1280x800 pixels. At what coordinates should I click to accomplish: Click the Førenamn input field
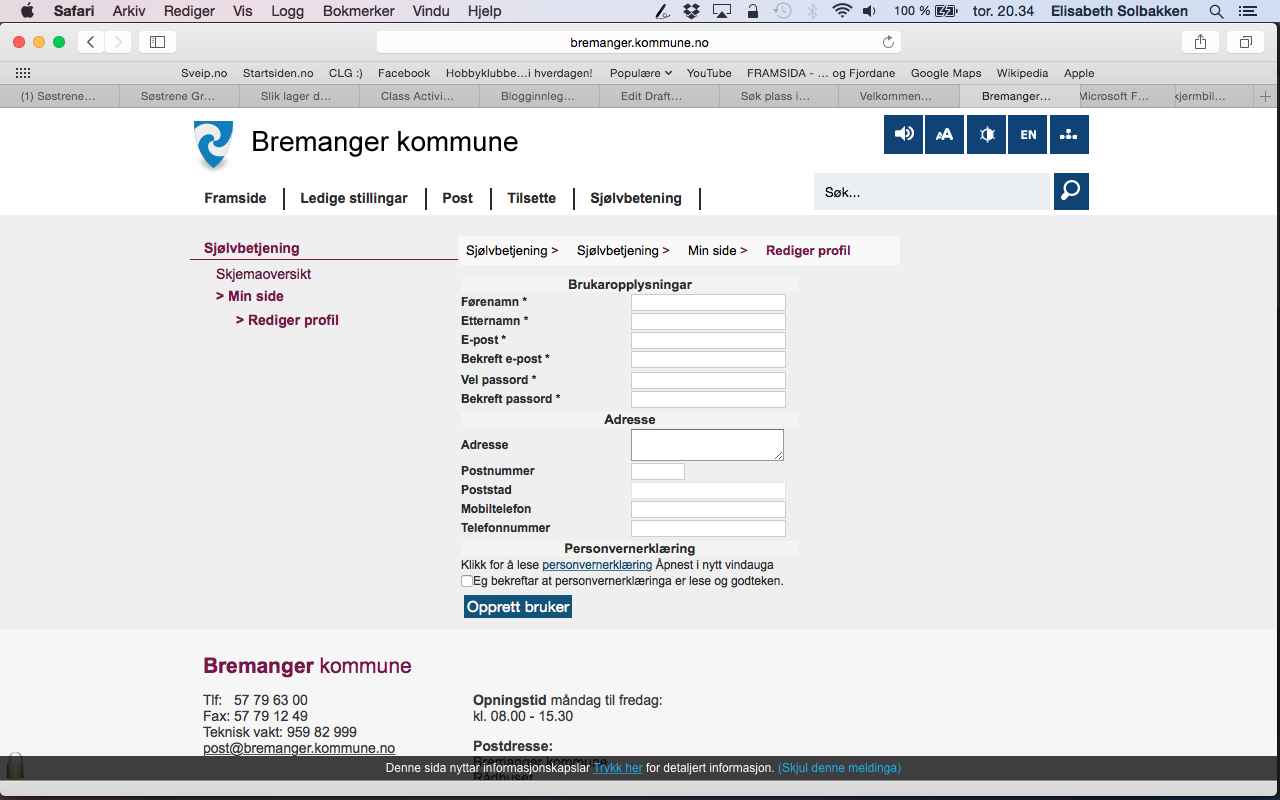click(708, 303)
